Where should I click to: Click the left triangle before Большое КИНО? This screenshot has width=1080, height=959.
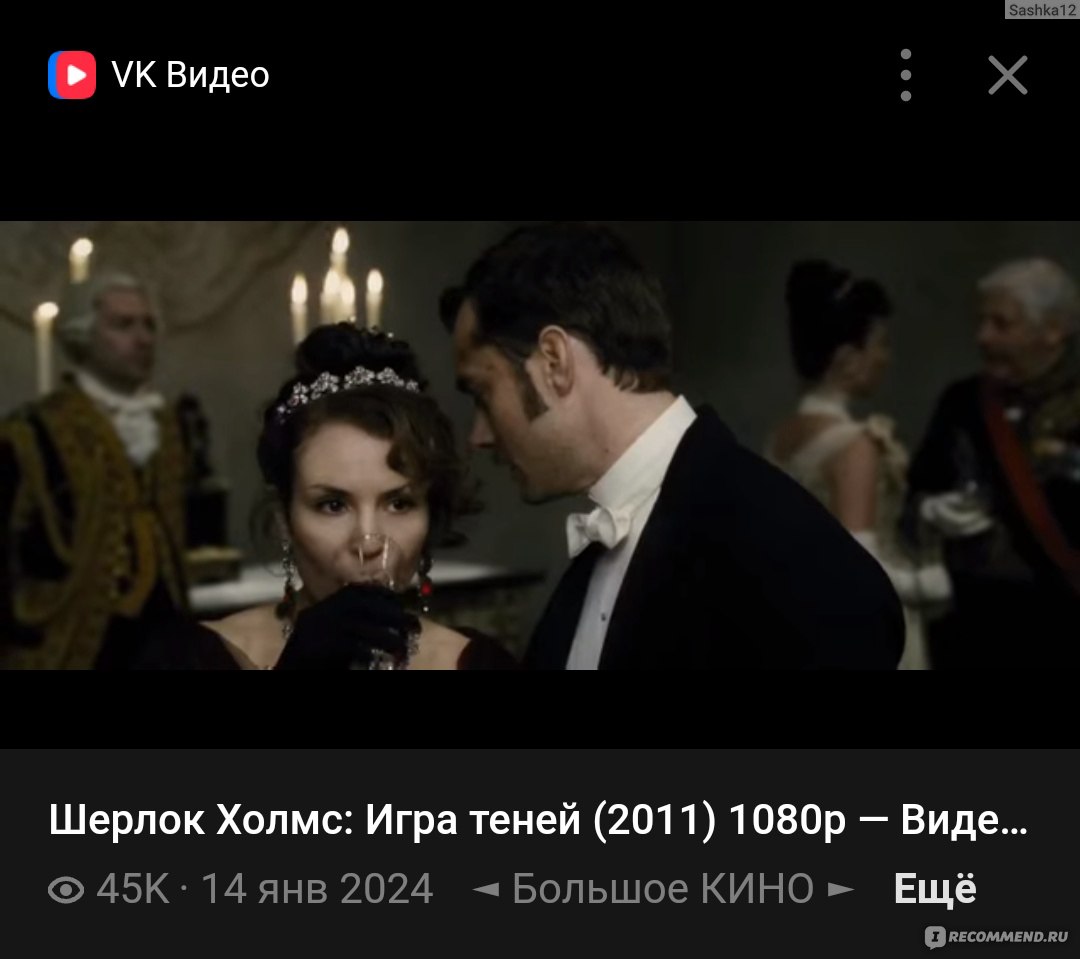point(486,889)
